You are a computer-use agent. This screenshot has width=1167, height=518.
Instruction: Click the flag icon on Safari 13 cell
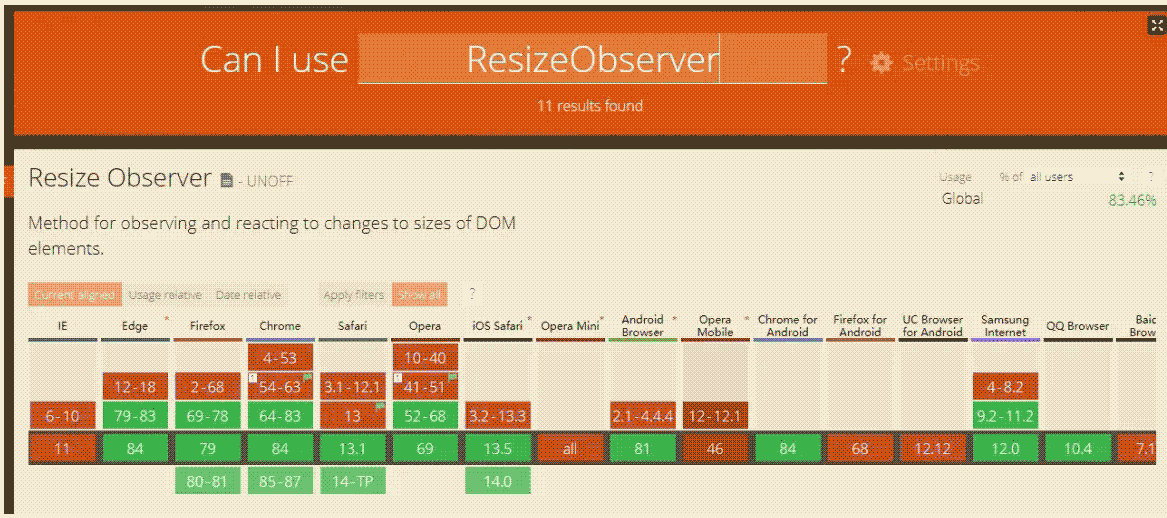pyautogui.click(x=380, y=406)
